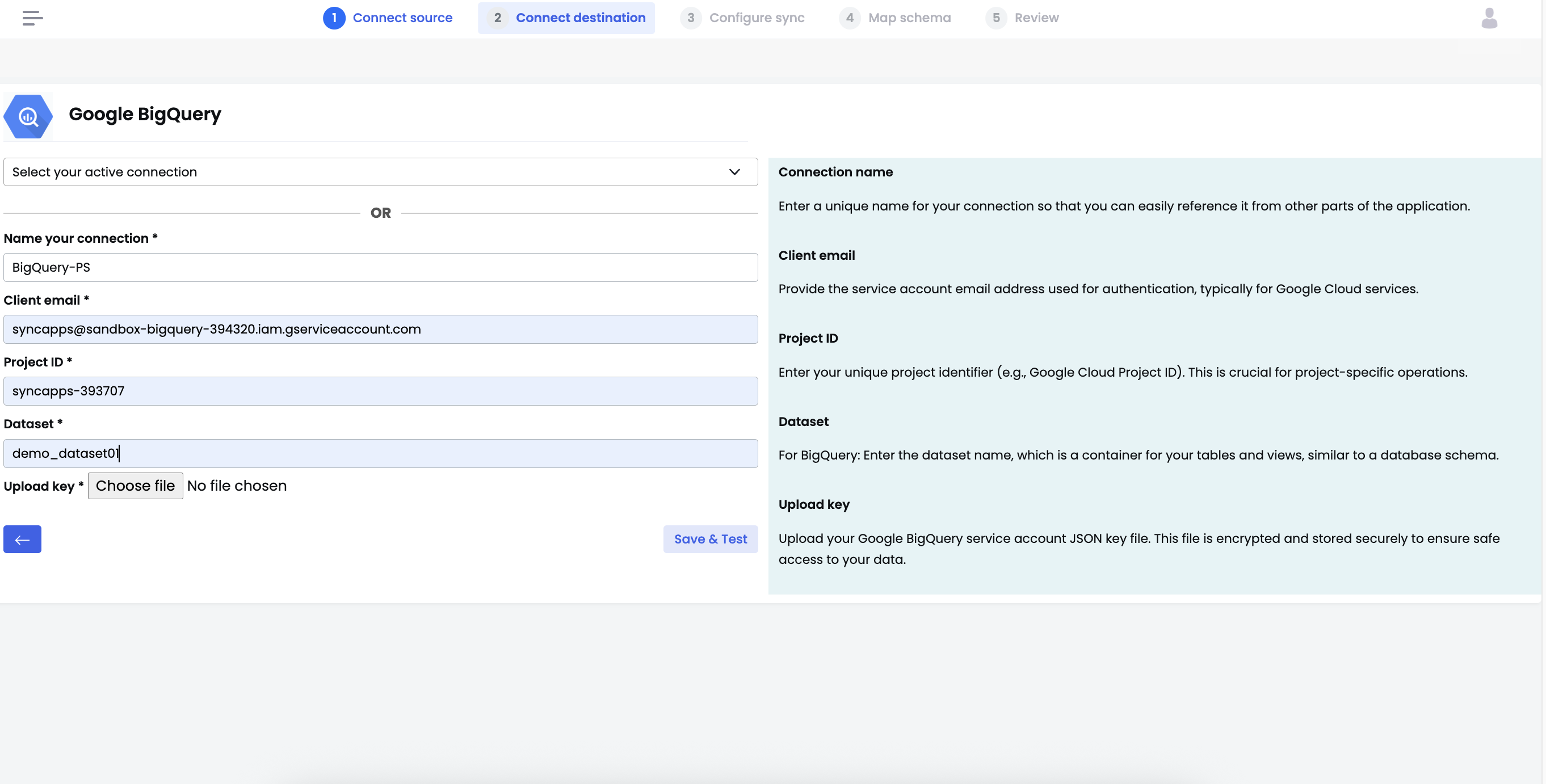Click the 'No file chosen' text
Viewport: 1546px width, 784px height.
[237, 486]
